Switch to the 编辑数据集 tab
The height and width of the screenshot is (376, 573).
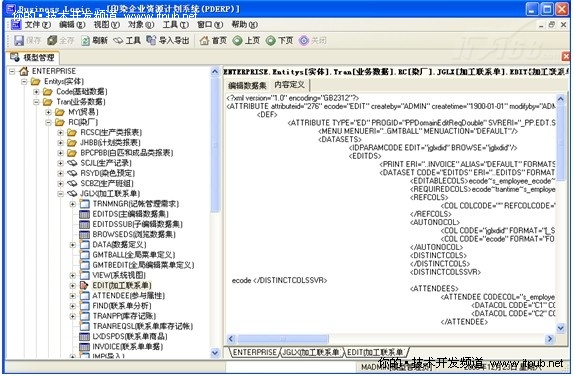coord(247,86)
